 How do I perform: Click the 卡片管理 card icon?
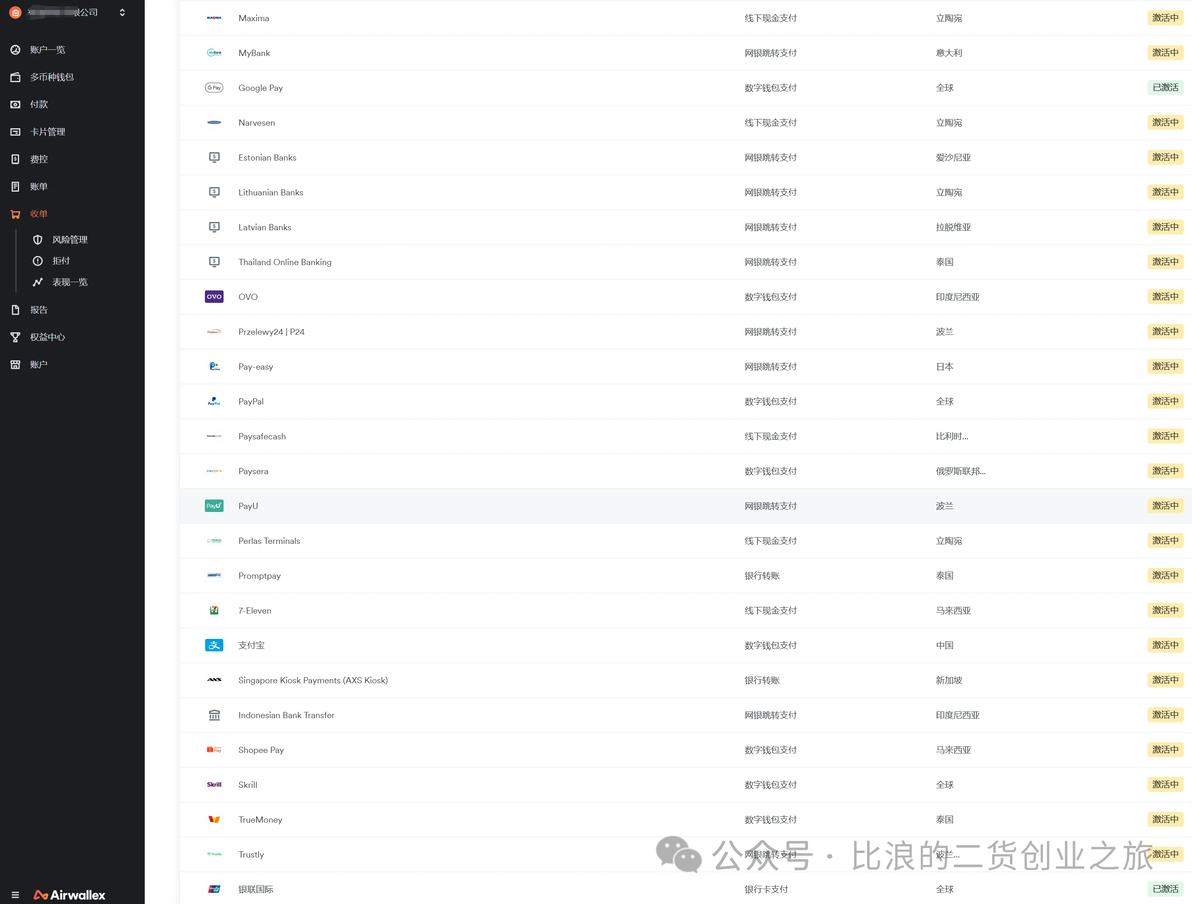click(x=15, y=132)
